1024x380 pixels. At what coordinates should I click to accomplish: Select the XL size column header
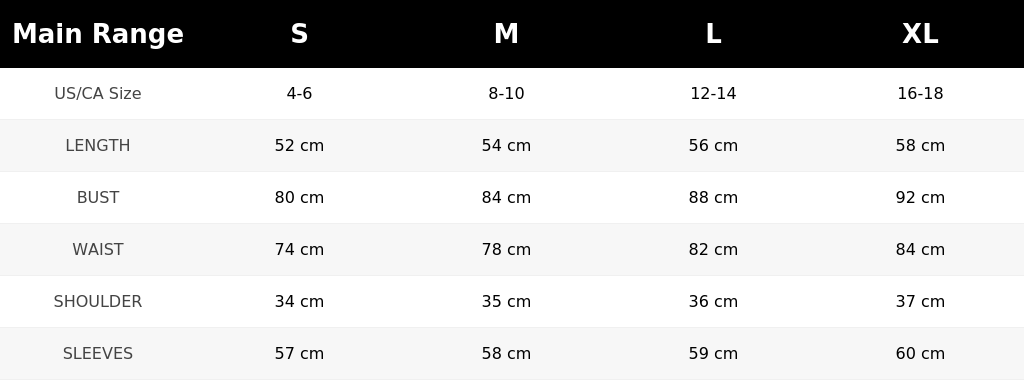pyautogui.click(x=920, y=34)
